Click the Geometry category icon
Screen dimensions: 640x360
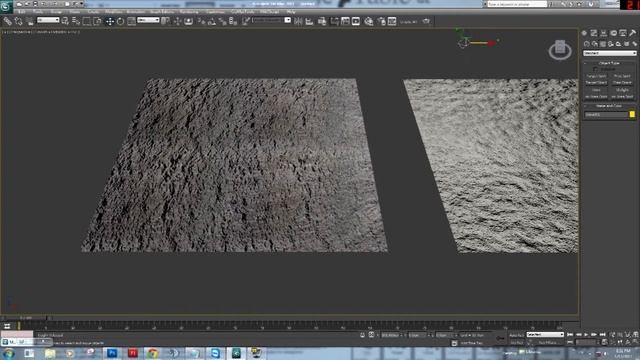pyautogui.click(x=587, y=44)
